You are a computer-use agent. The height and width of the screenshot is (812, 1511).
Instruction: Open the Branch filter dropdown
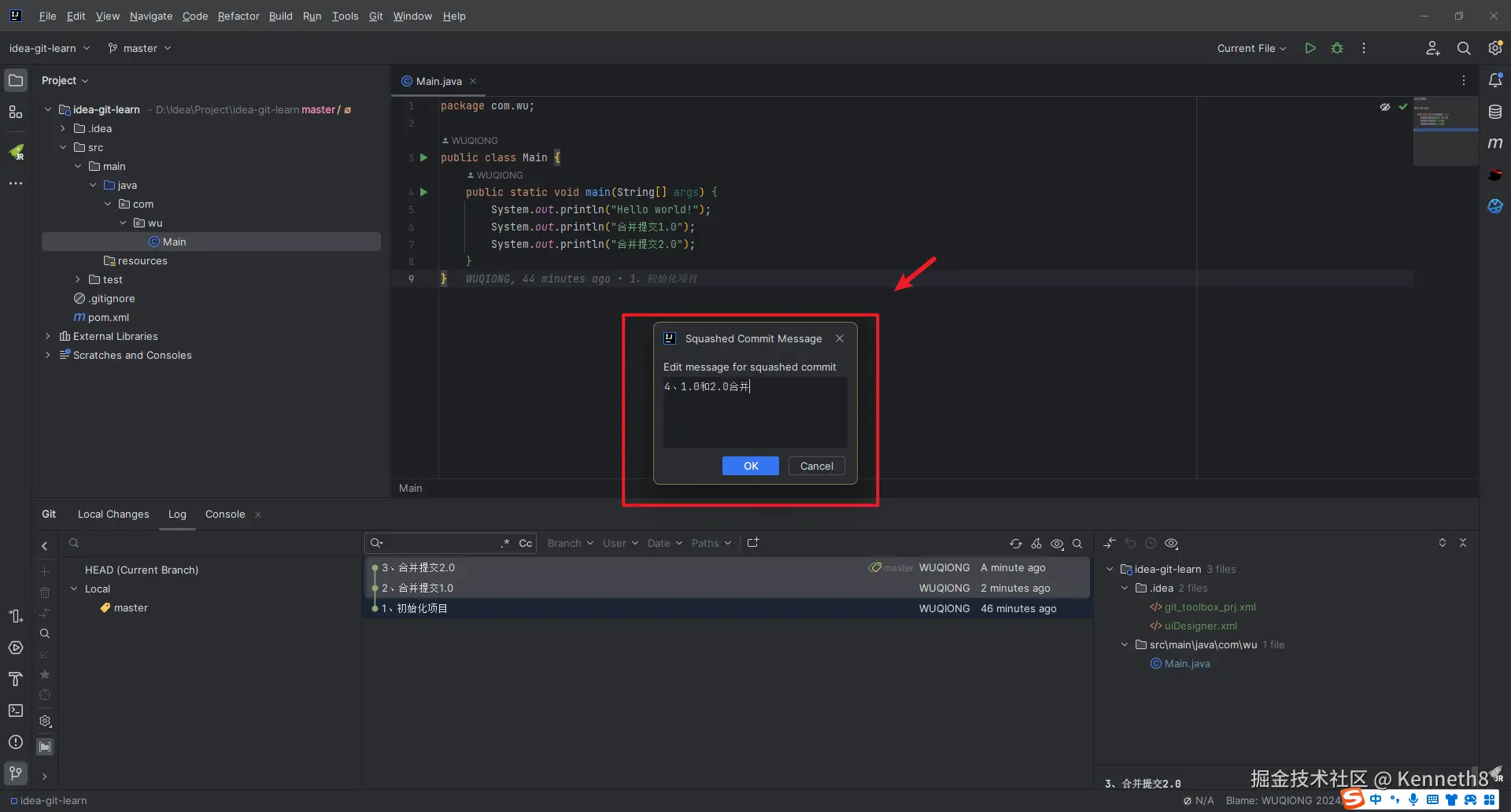[571, 543]
